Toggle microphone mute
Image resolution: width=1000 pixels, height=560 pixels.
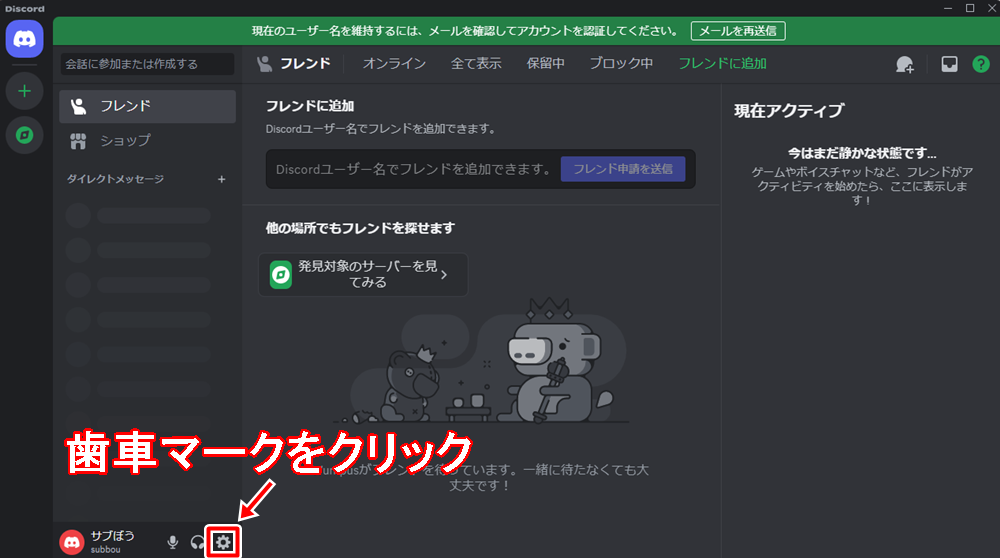(173, 542)
